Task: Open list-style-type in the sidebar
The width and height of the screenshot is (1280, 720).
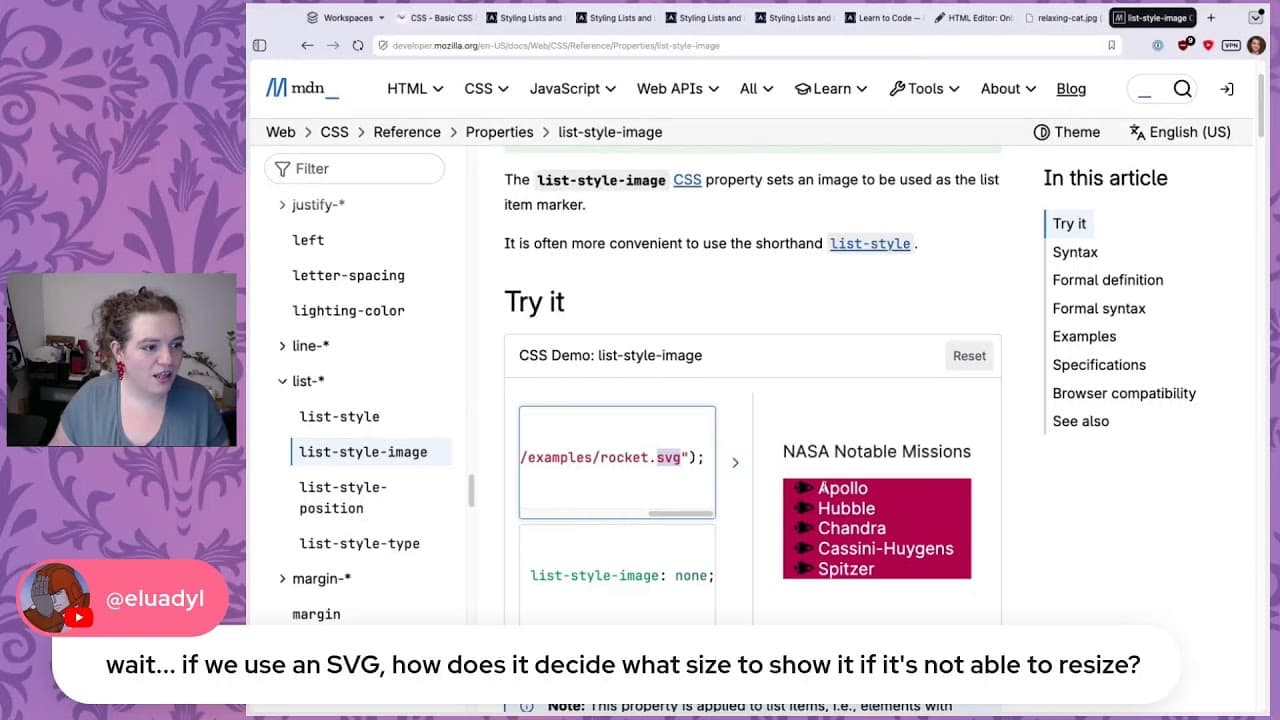Action: click(359, 543)
